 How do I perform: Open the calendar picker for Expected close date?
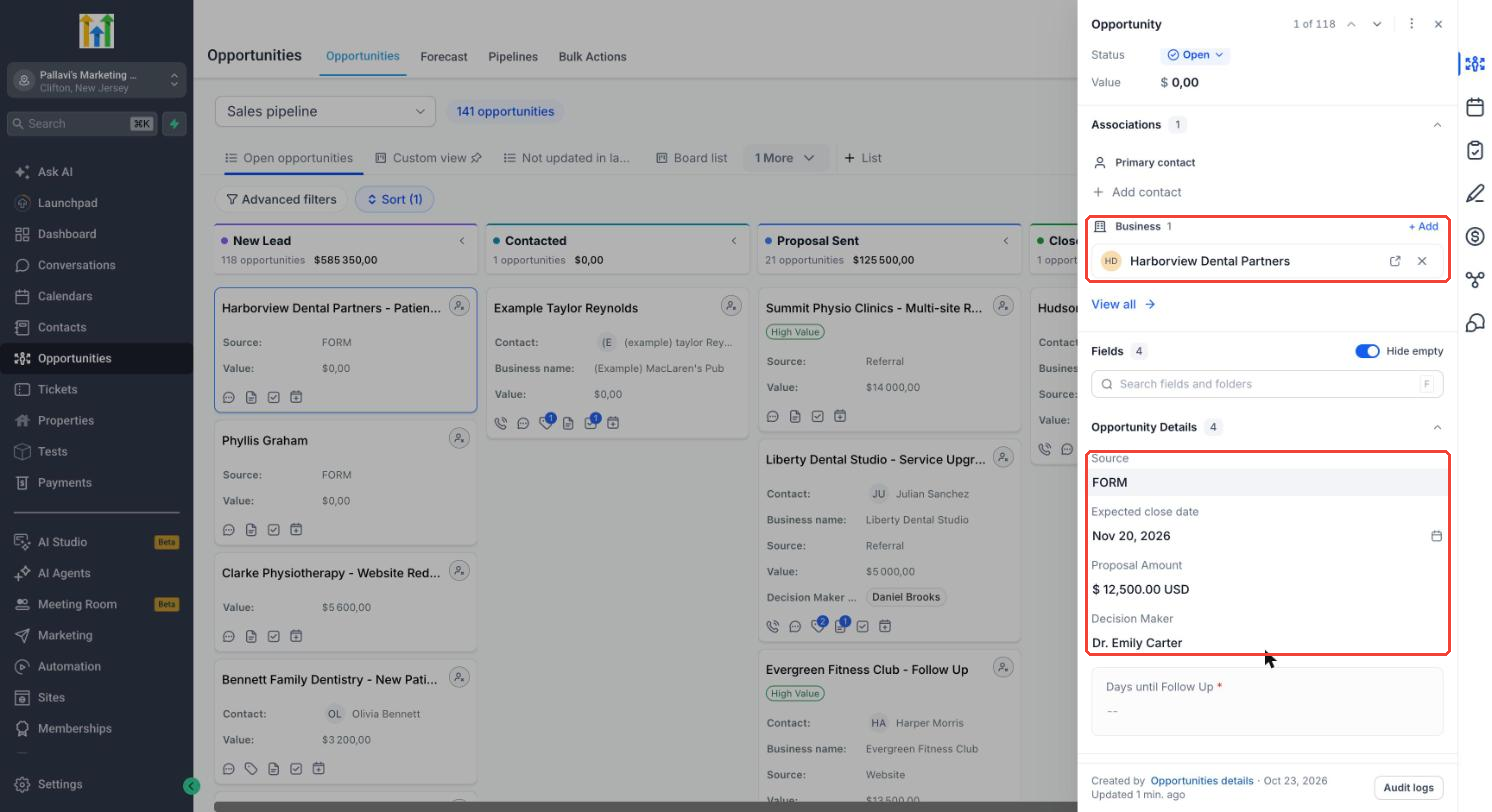tap(1436, 536)
